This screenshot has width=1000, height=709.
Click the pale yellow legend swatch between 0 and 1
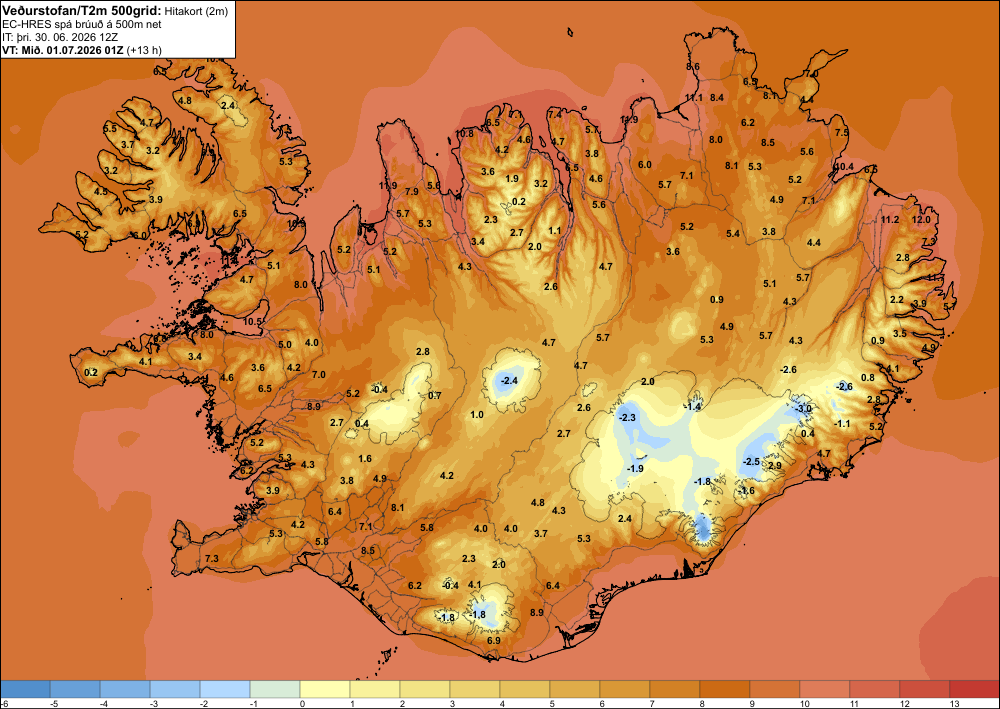coord(325,689)
